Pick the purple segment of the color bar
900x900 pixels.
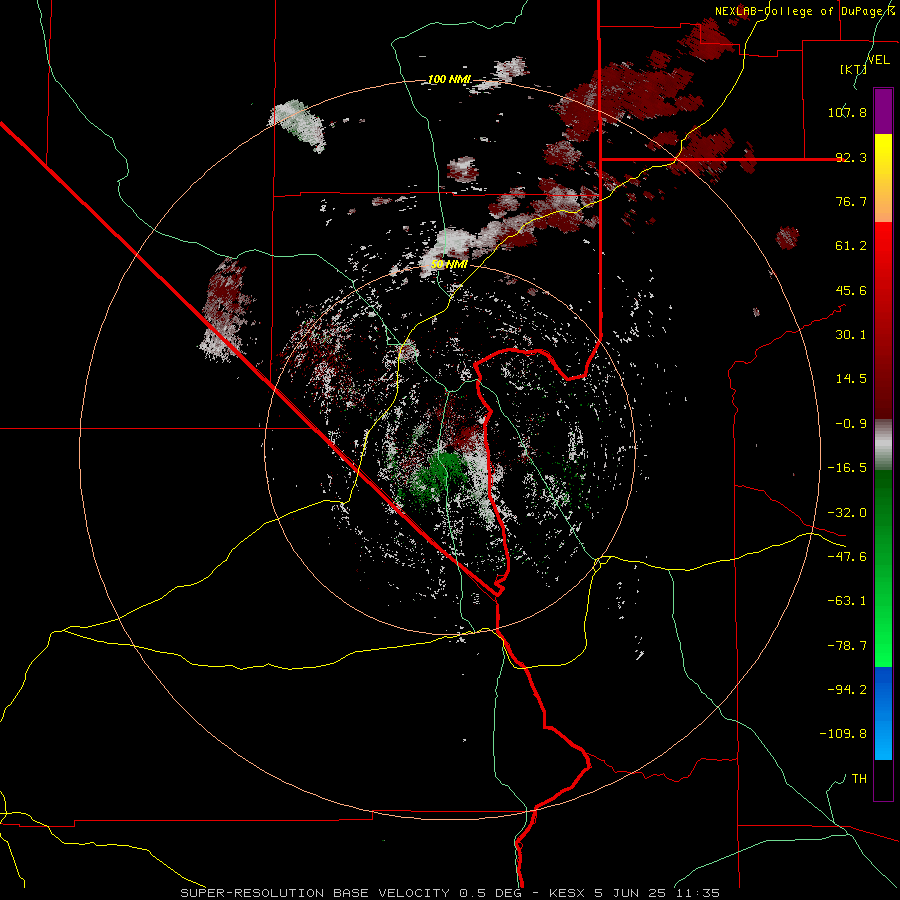pyautogui.click(x=883, y=111)
